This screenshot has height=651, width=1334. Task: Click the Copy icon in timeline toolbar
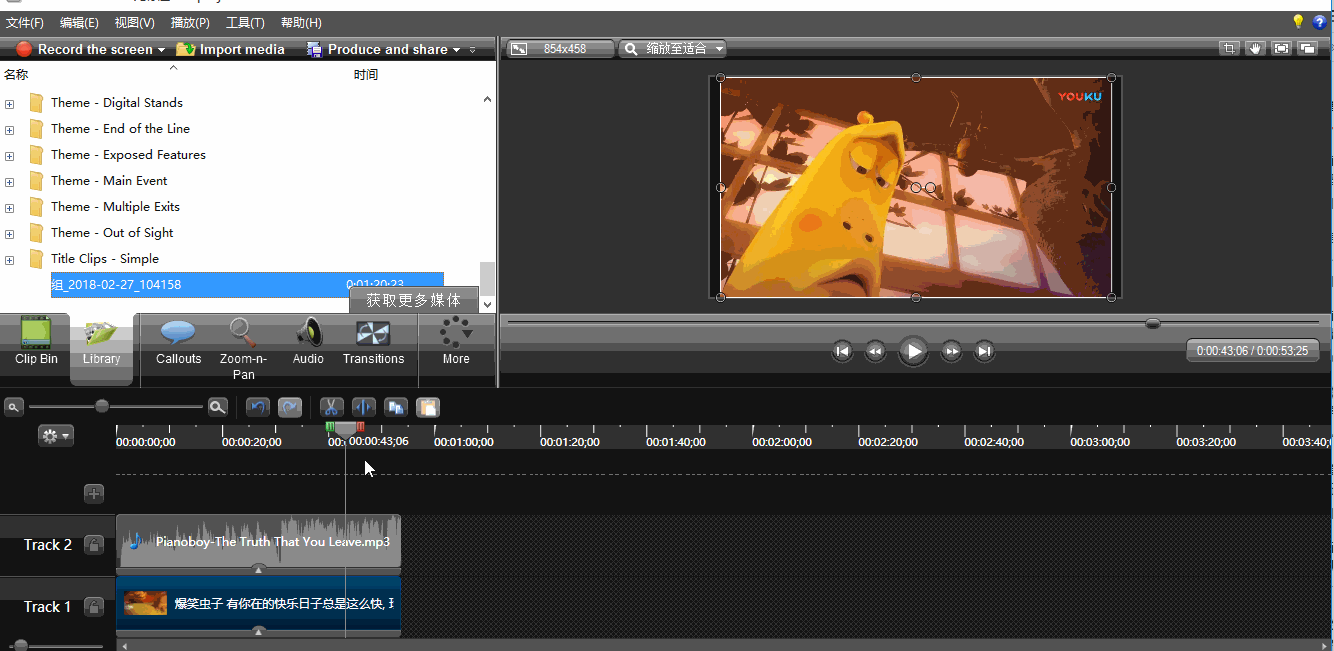(396, 407)
